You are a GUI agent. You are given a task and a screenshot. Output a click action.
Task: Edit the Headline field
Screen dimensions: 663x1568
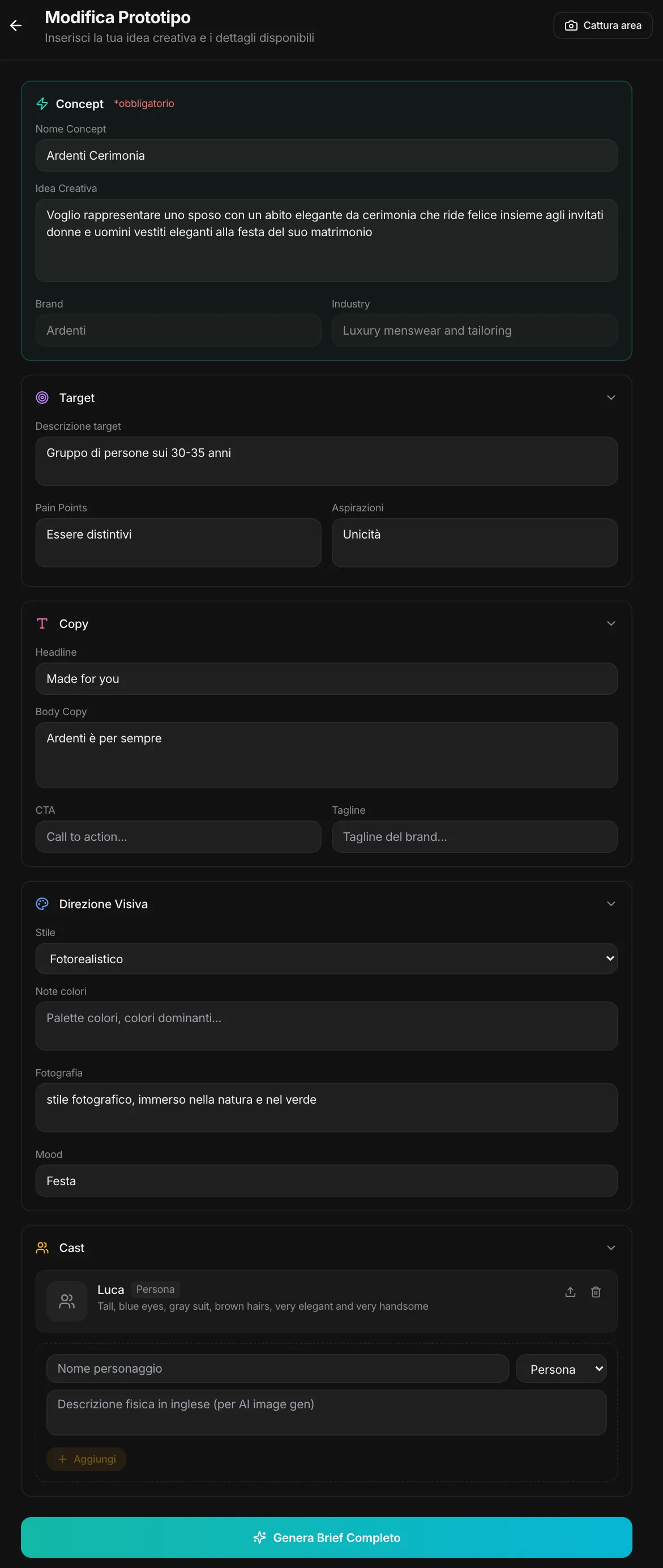pos(326,679)
